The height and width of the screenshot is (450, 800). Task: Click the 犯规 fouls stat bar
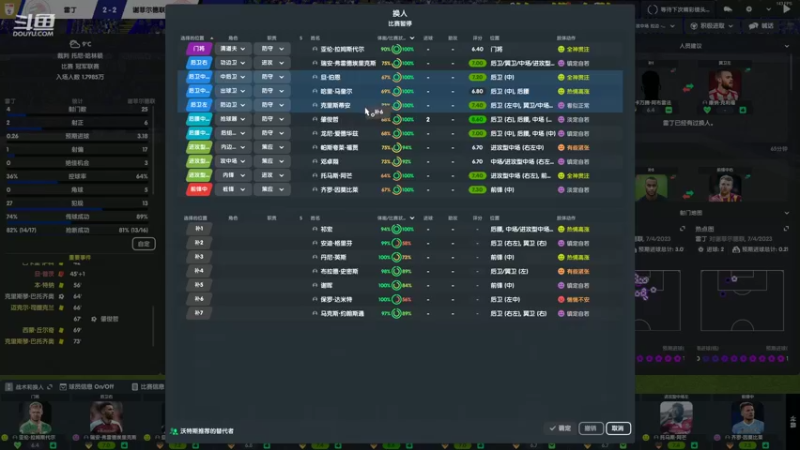[x=77, y=209]
